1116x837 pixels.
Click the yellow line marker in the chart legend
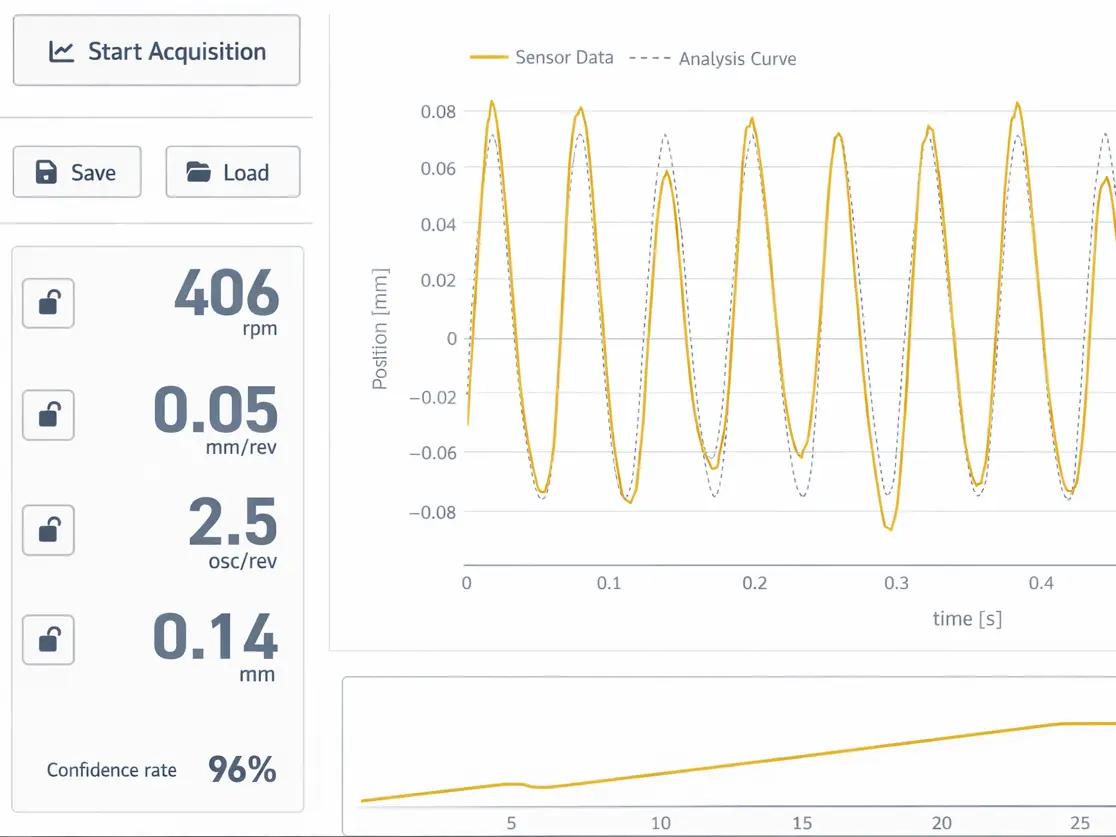point(487,58)
